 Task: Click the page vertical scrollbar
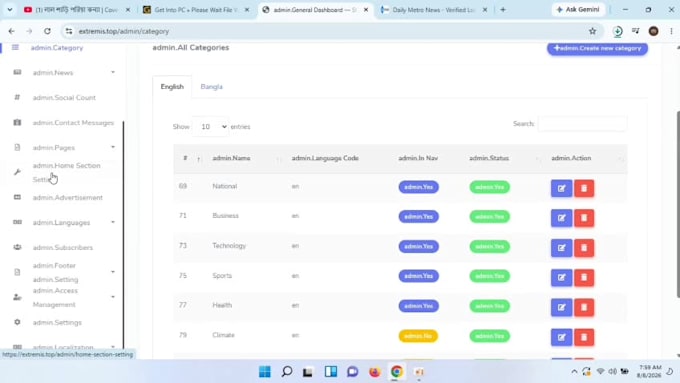coord(677,204)
